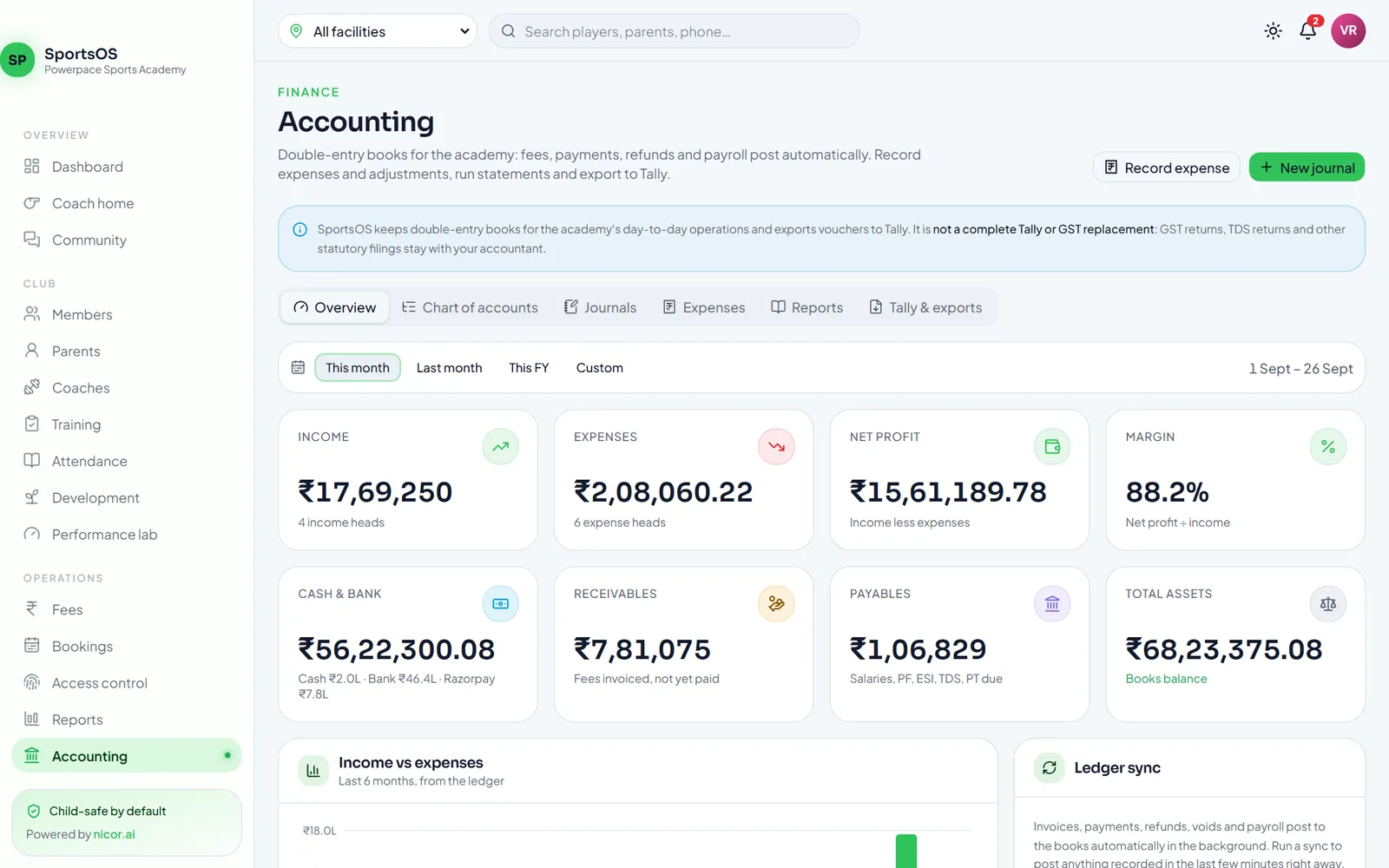The width and height of the screenshot is (1389, 868).
Task: Click the SportsOS SP logo
Action: pyautogui.click(x=17, y=60)
